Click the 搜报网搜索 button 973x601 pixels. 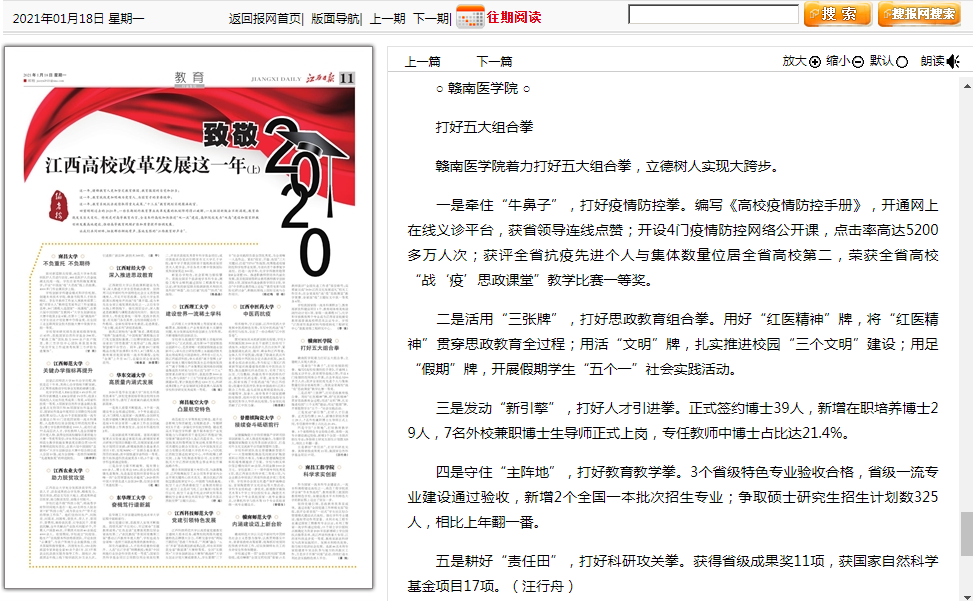tap(919, 14)
